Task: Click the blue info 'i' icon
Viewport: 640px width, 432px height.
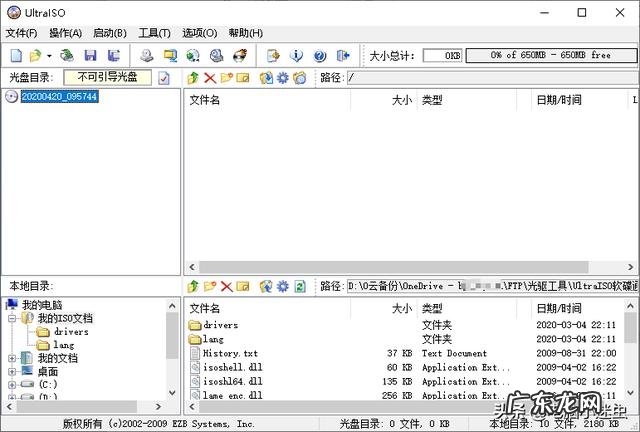Action: [296, 55]
